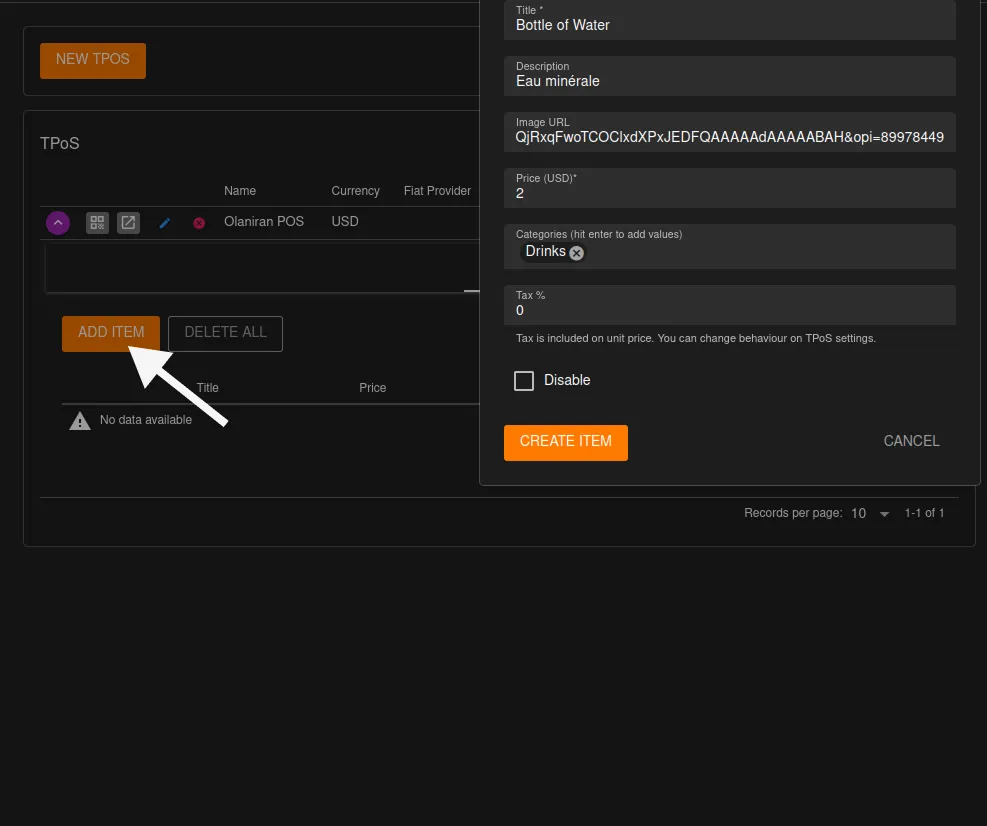Open Olaniran POS in new tab
This screenshot has height=826, width=987.
tap(128, 223)
